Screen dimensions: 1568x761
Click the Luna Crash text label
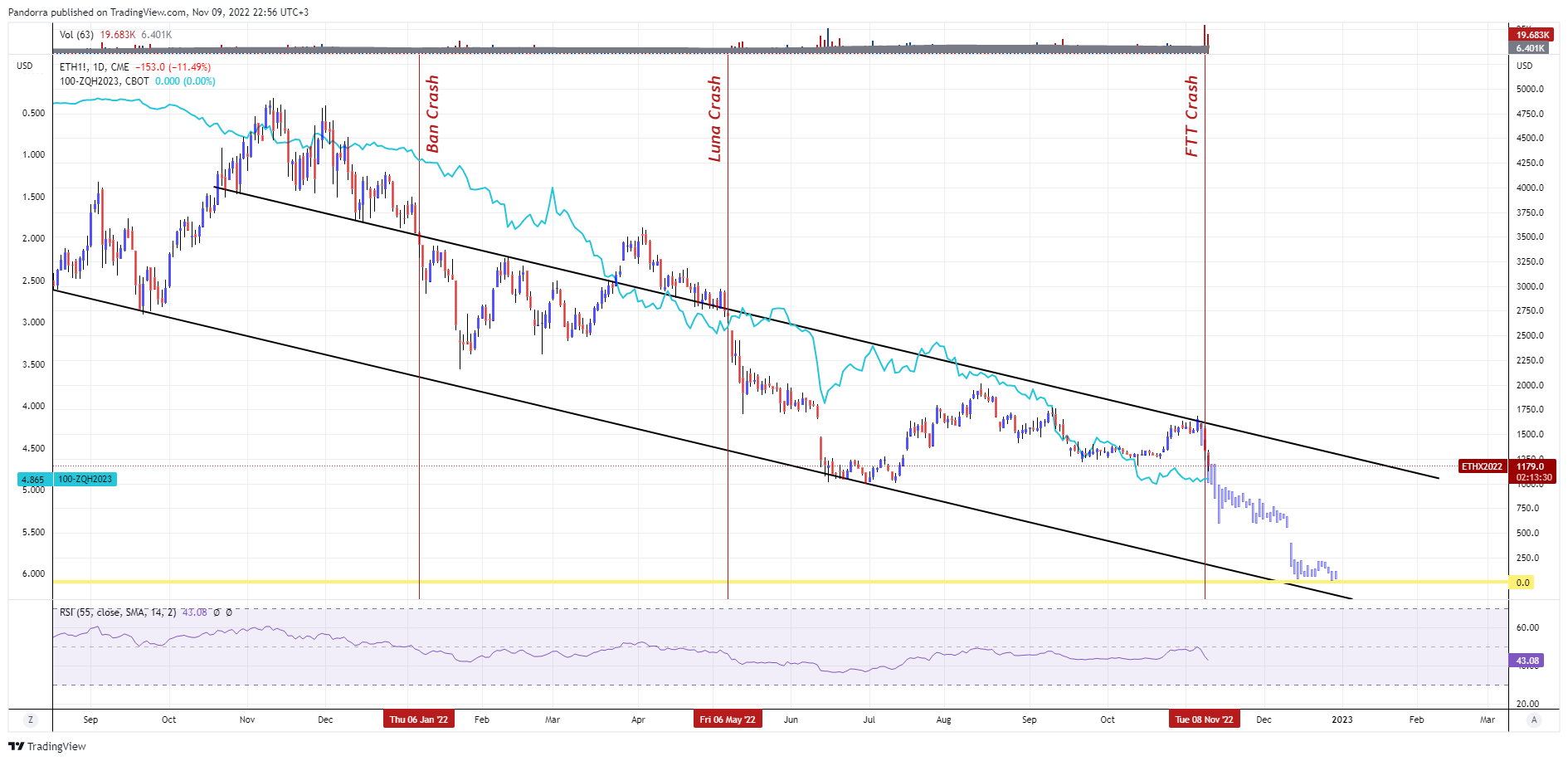[714, 118]
